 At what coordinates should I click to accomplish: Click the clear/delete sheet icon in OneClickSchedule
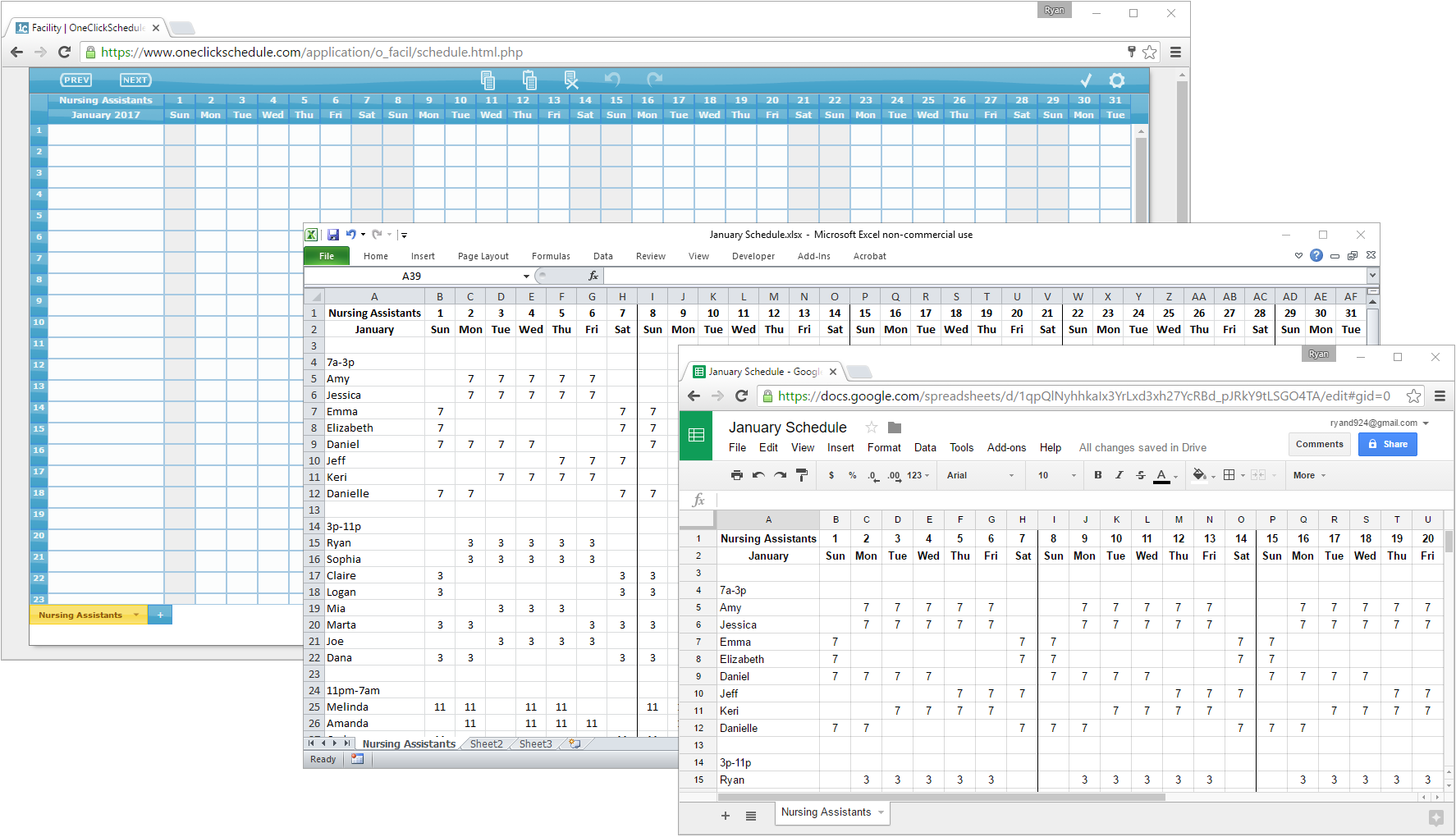click(571, 80)
